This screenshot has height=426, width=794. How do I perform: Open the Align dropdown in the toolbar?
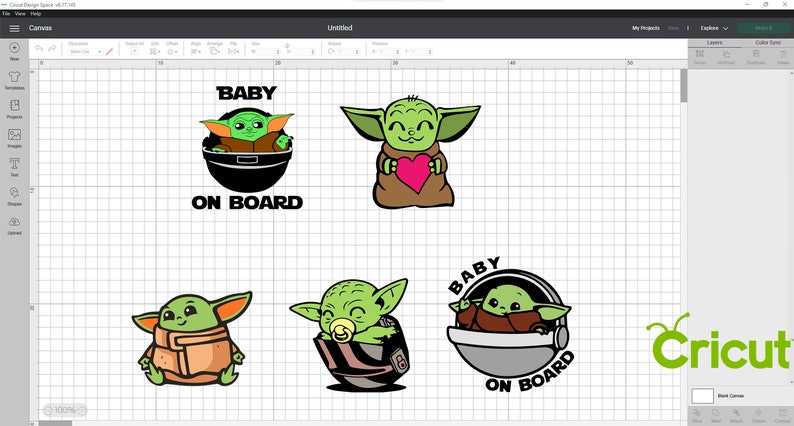pyautogui.click(x=195, y=52)
